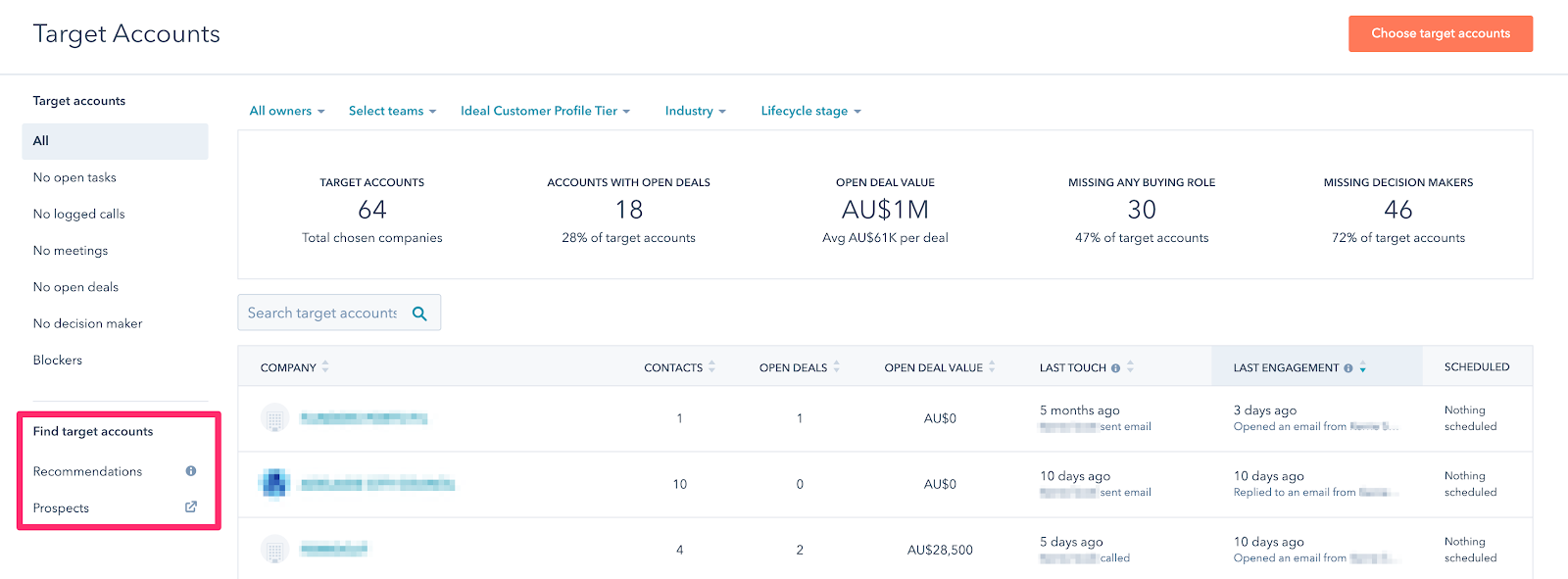The width and height of the screenshot is (1568, 579).
Task: Click the Search target accounts field
Action: [x=321, y=314]
